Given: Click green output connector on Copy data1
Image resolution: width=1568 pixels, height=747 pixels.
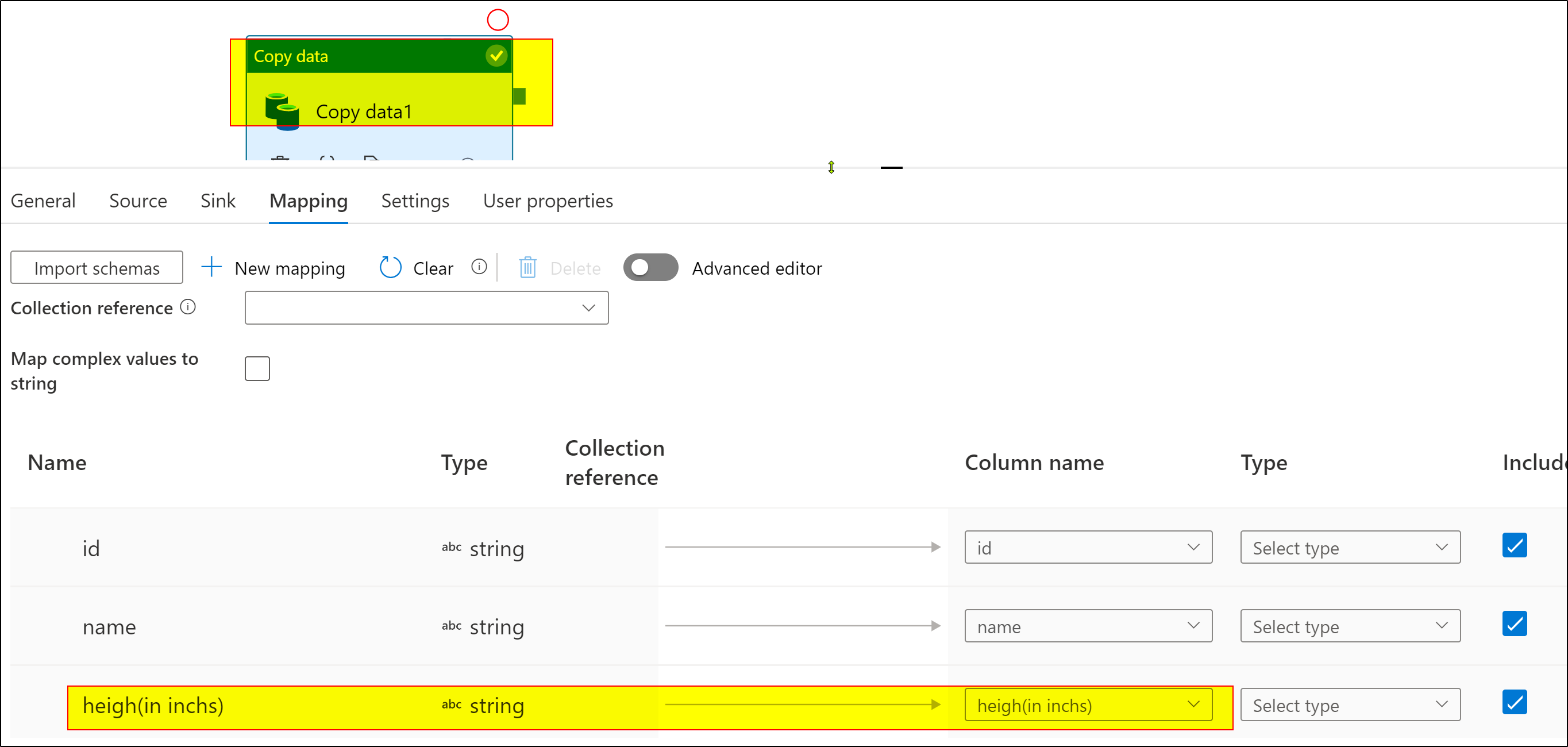Looking at the screenshot, I should tap(519, 96).
